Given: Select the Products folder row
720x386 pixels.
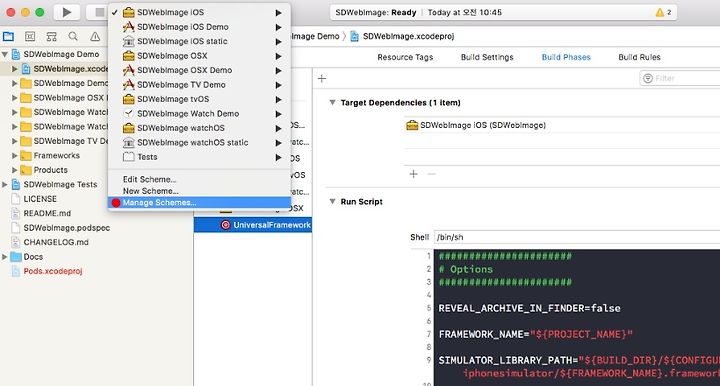Looking at the screenshot, I should coord(51,170).
